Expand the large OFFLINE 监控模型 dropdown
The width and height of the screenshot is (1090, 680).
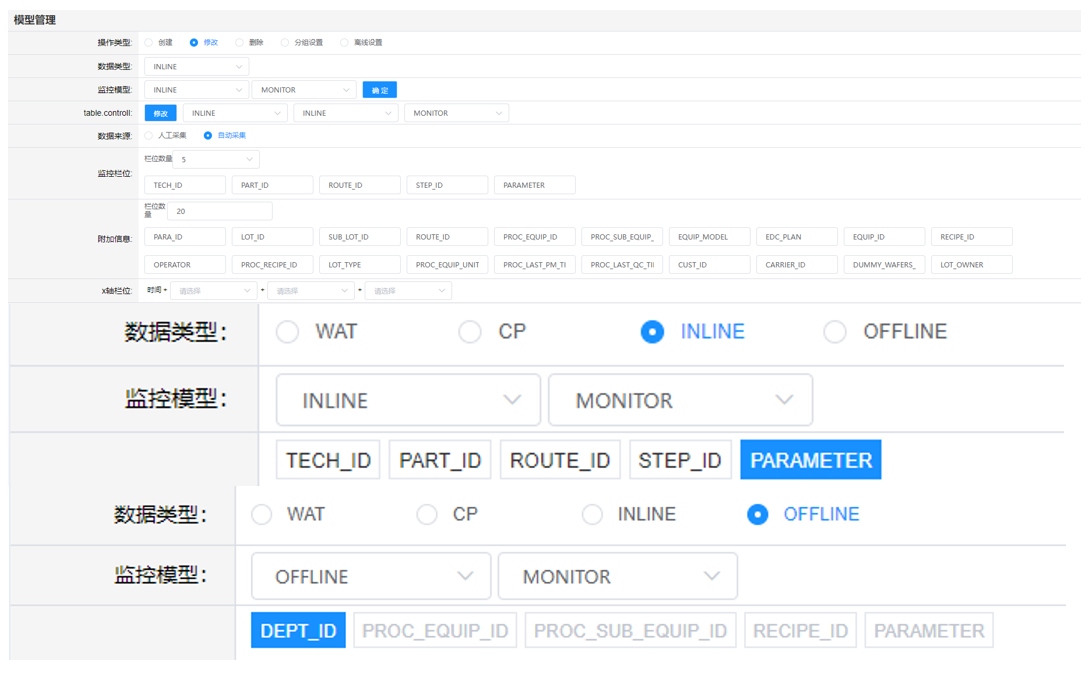tap(370, 576)
